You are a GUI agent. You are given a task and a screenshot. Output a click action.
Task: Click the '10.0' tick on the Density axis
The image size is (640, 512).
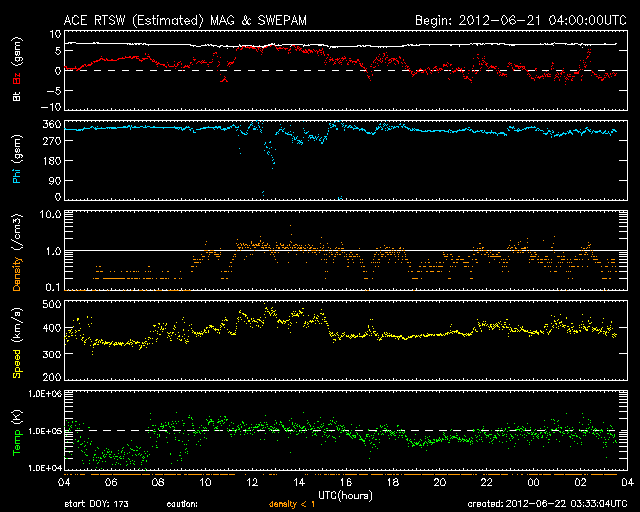coord(50,214)
